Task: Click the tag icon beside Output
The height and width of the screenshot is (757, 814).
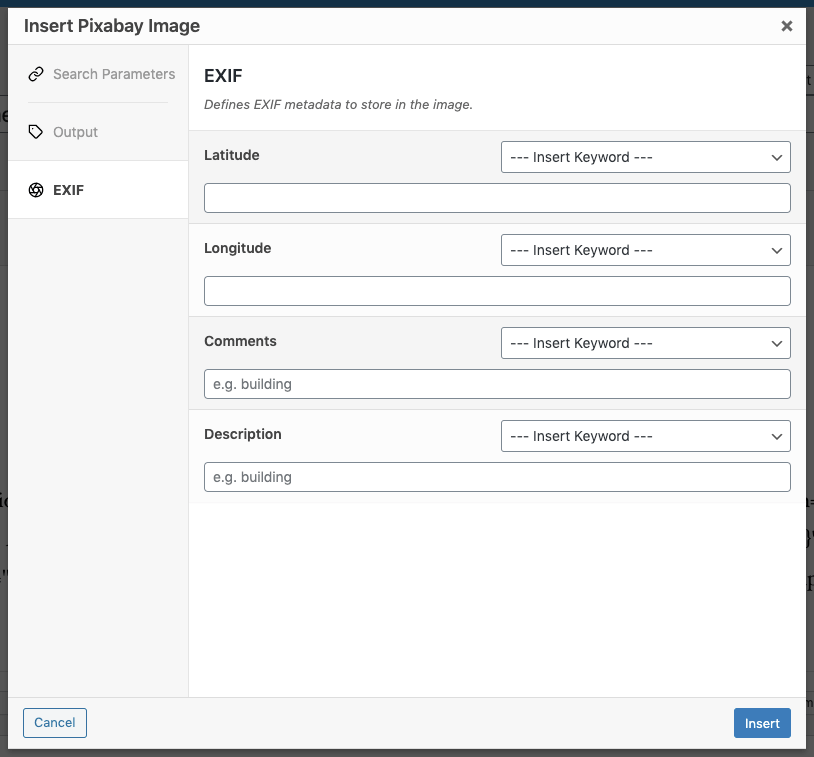Action: coord(36,132)
